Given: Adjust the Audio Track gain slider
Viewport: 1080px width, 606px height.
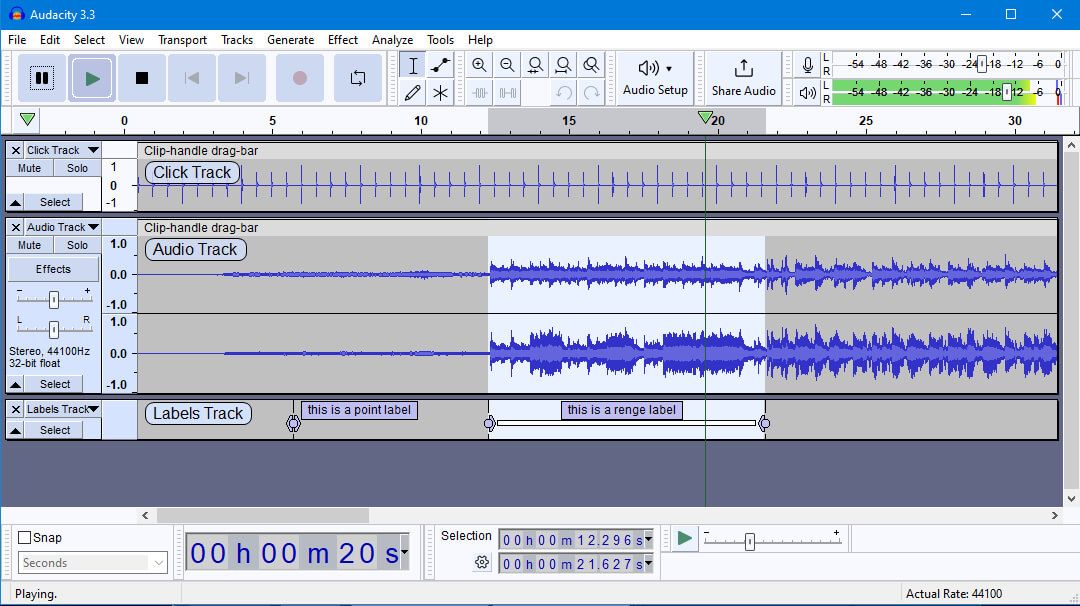Looking at the screenshot, I should 54,299.
